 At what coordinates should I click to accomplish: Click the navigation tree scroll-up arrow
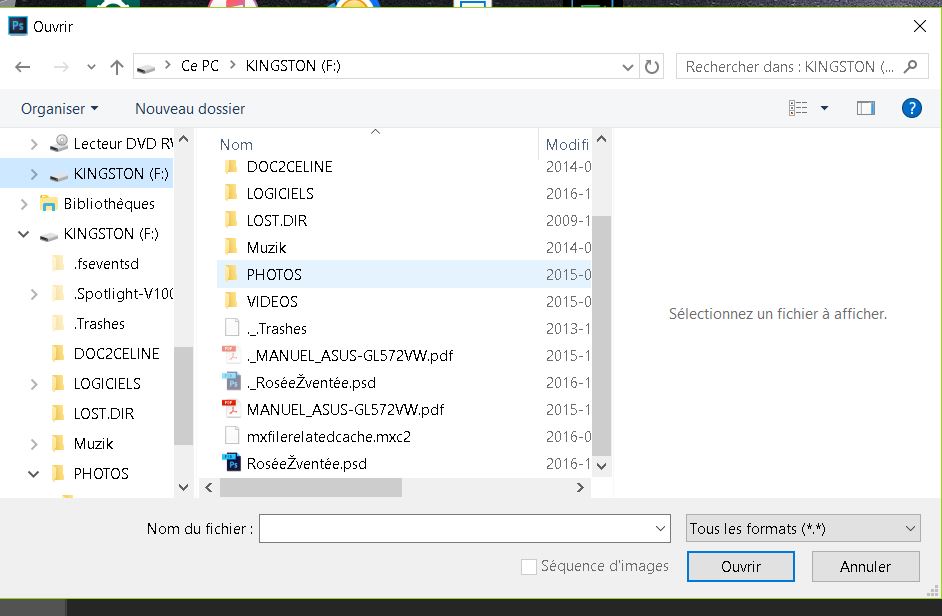[183, 139]
